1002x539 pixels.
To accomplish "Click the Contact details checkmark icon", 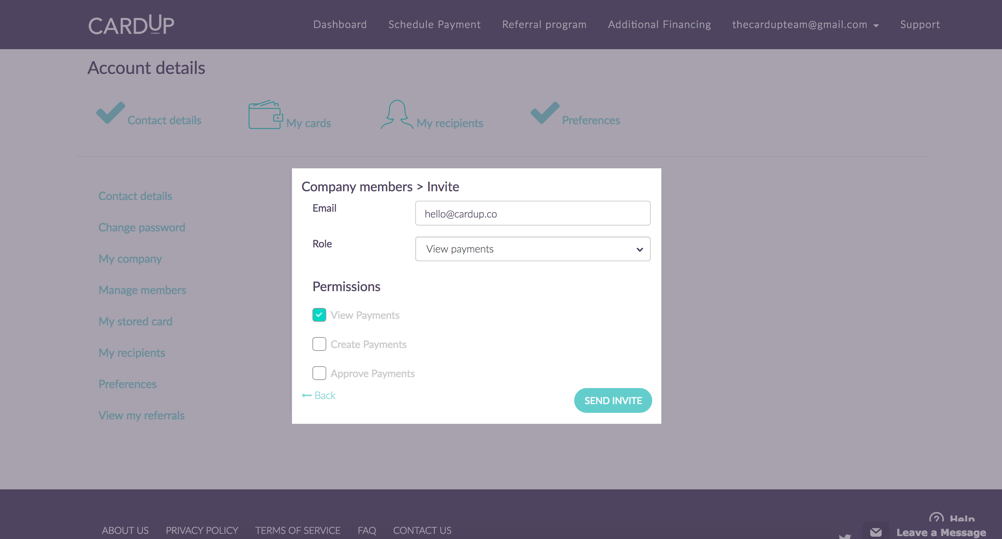I will click(110, 113).
